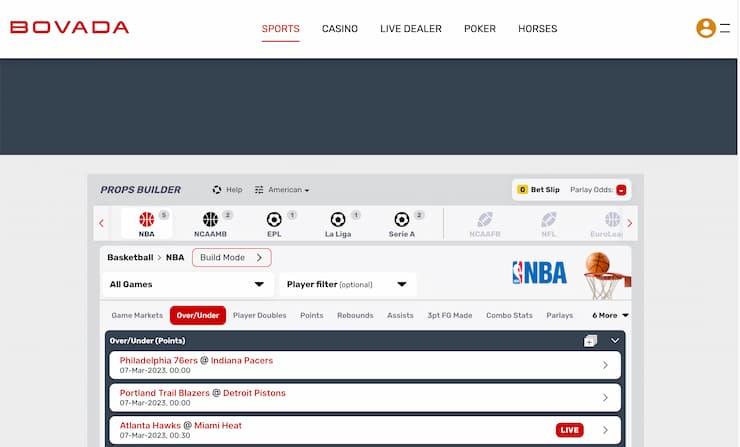Go to the SPORTS navigation tab
Viewport: 740px width, 447px height.
click(x=281, y=29)
